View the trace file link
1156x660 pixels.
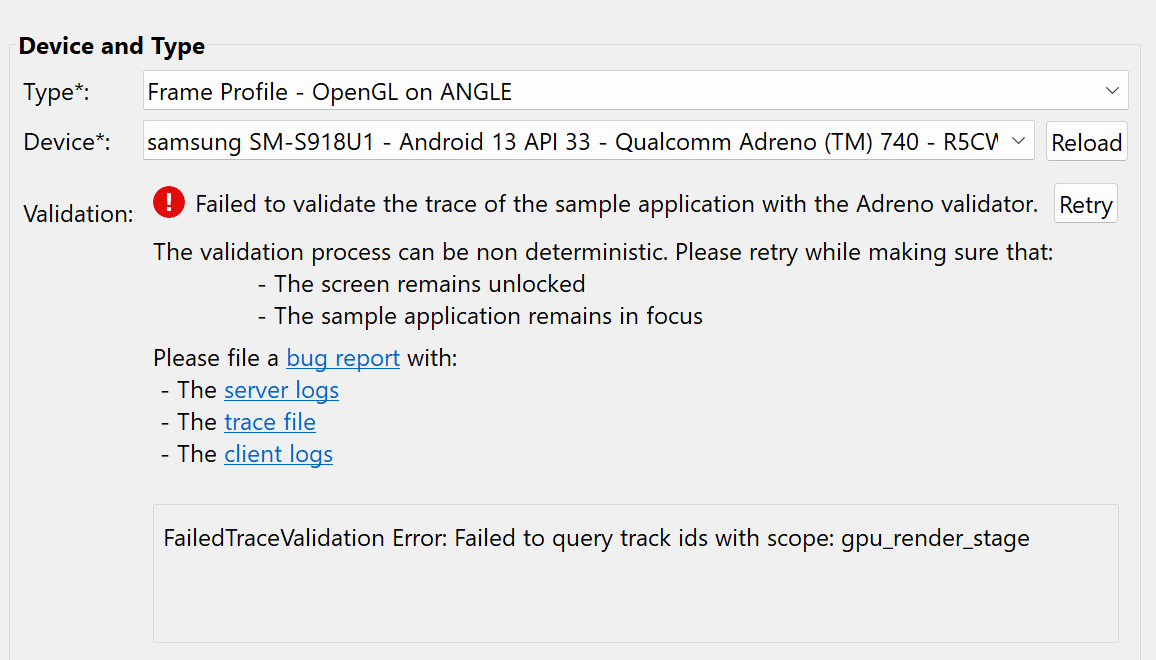(269, 422)
